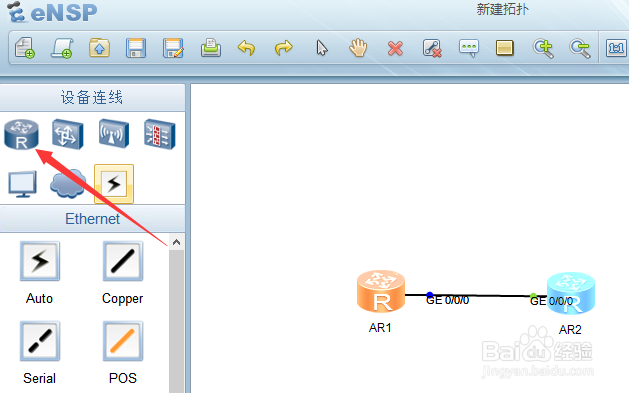Click the Save As icon with pencil
This screenshot has height=393, width=629.
[x=173, y=48]
